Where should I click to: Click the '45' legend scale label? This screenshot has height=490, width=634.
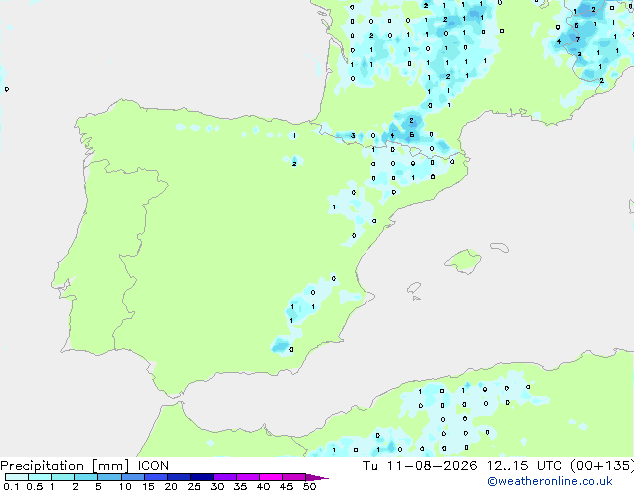tap(286, 486)
